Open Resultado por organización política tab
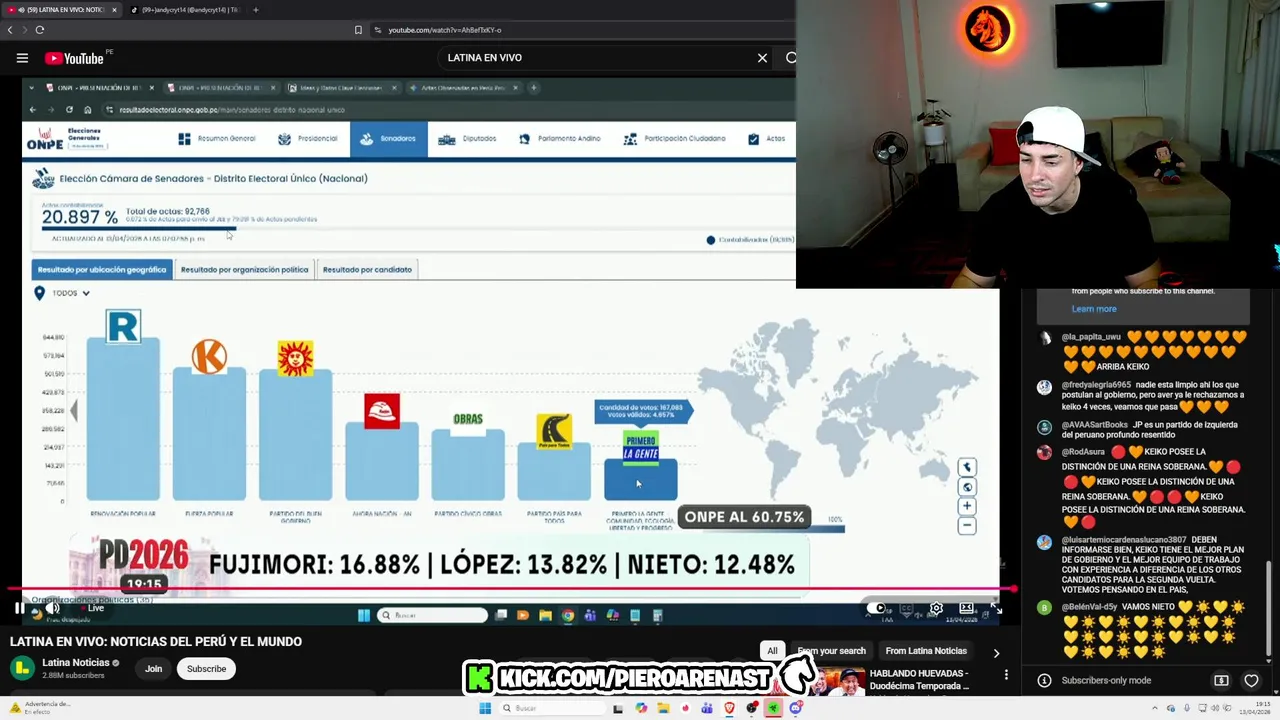The width and height of the screenshot is (1280, 720). click(x=244, y=269)
